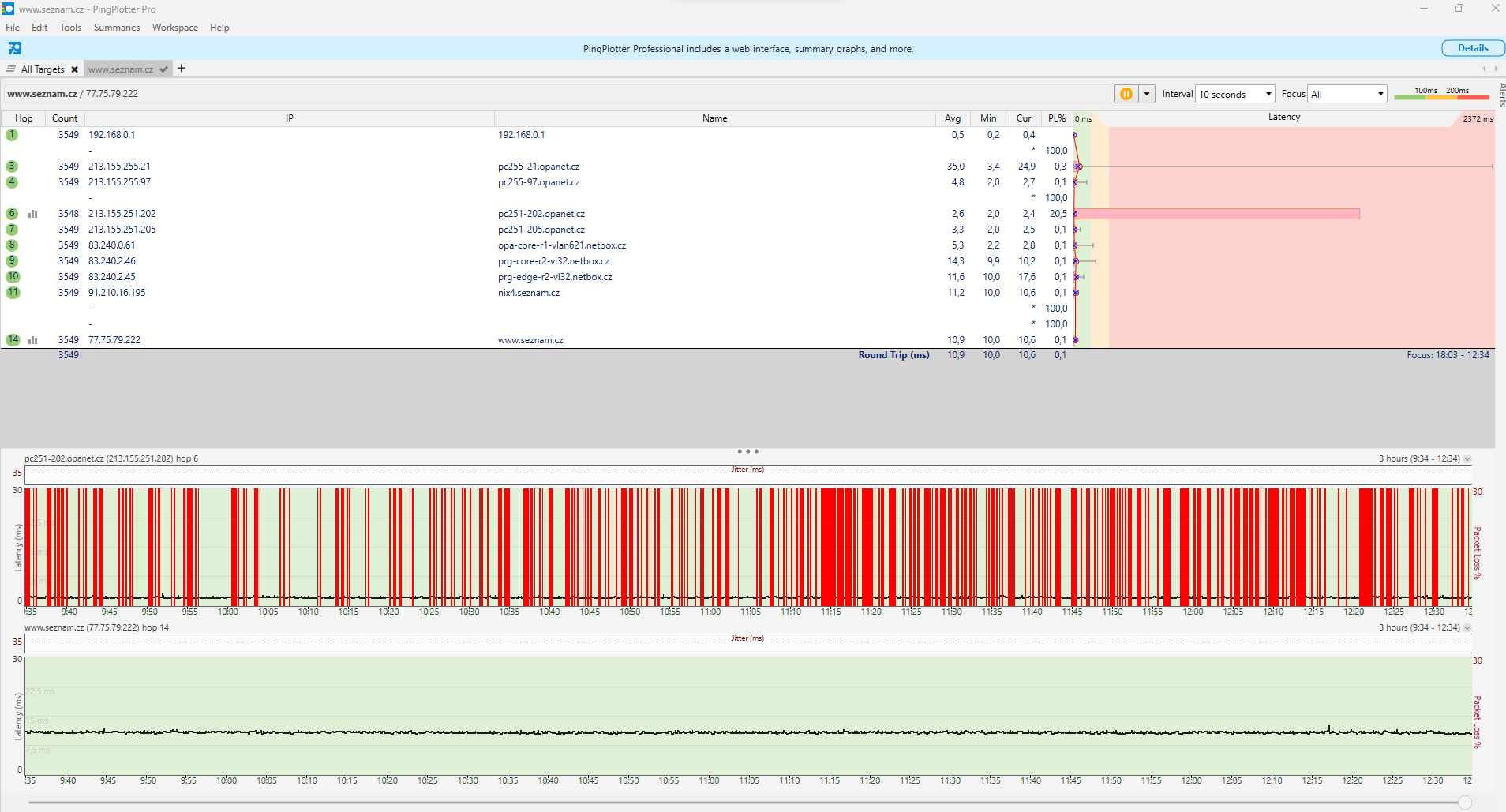
Task: Switch to the www.seznam.cz tab
Action: [x=121, y=69]
